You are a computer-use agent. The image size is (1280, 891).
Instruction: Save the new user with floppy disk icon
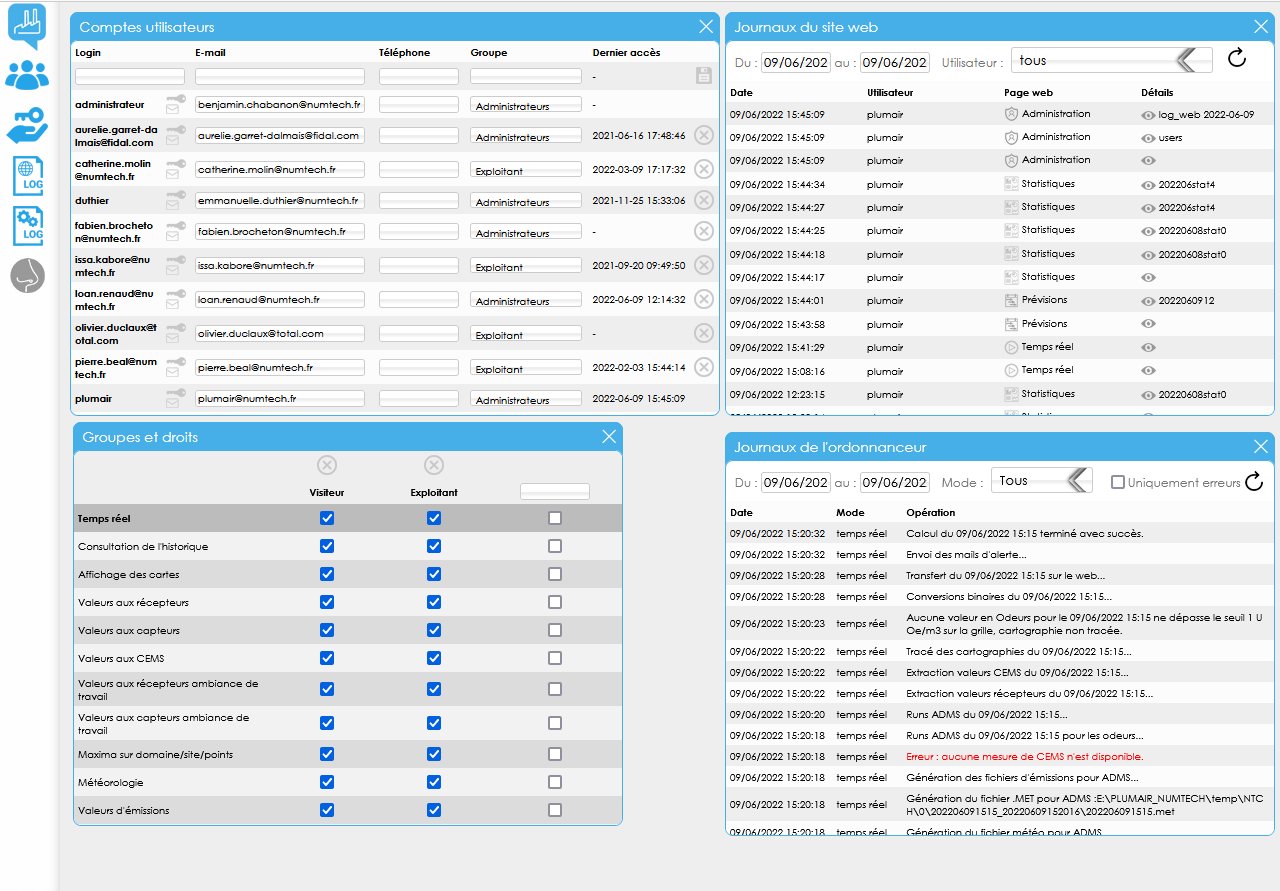click(x=704, y=76)
